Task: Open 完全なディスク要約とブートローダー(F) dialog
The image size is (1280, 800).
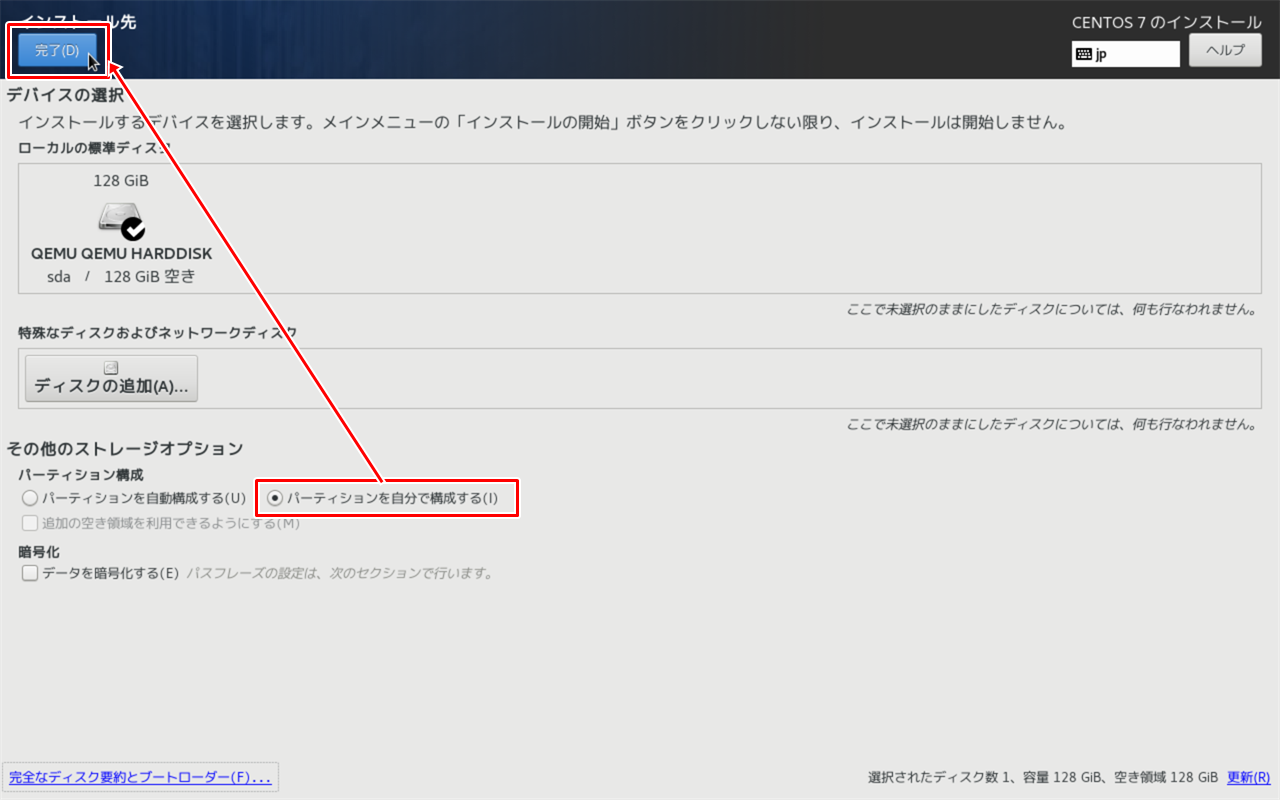Action: pyautogui.click(x=140, y=777)
